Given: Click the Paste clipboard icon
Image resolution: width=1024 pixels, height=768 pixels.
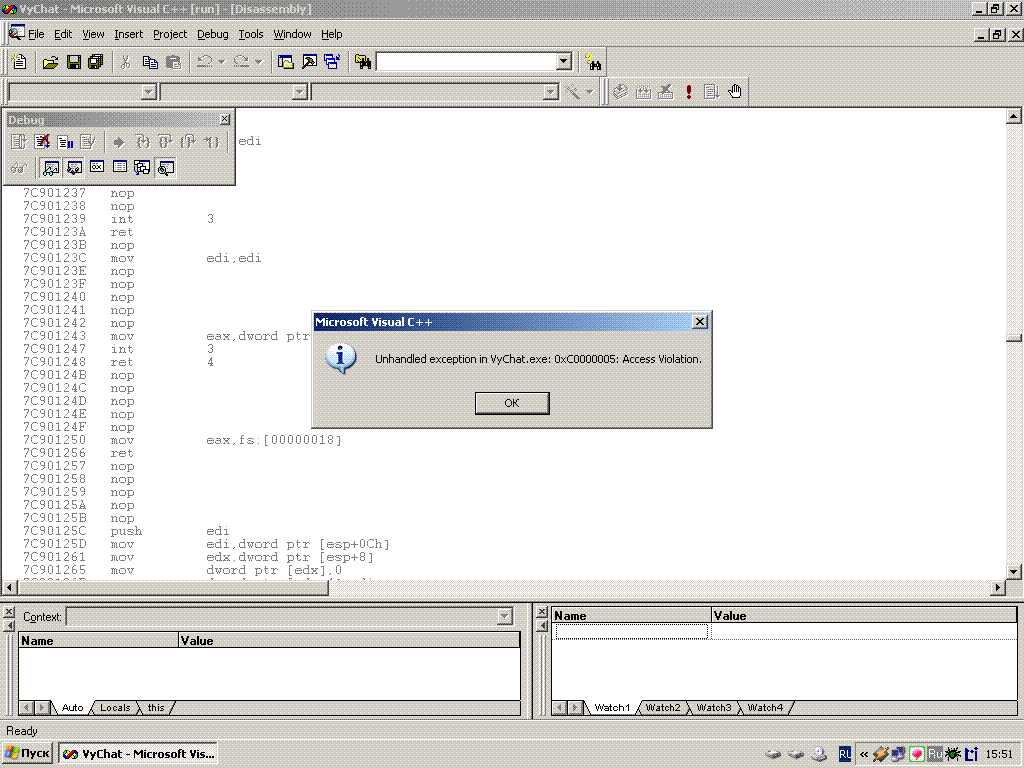Looking at the screenshot, I should [173, 62].
